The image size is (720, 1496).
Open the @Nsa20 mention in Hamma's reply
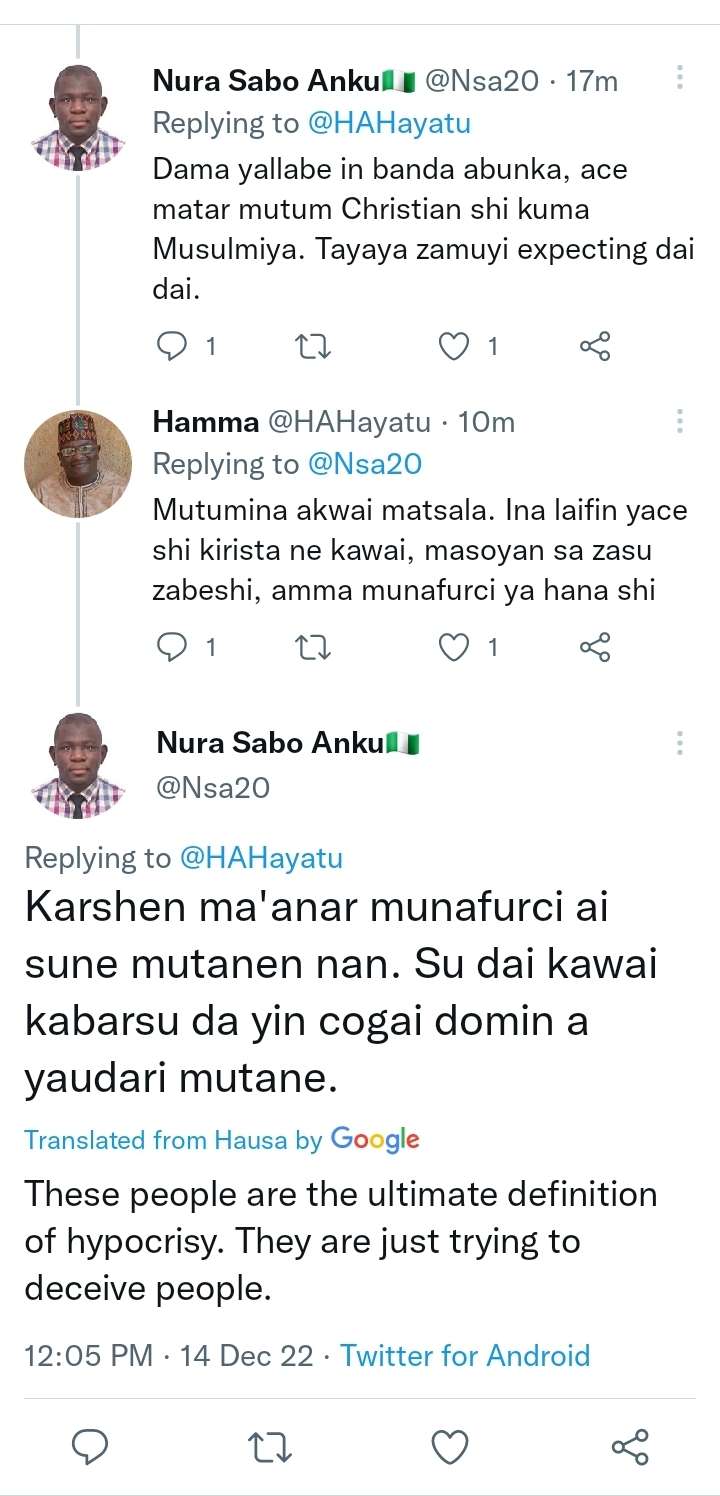363,464
